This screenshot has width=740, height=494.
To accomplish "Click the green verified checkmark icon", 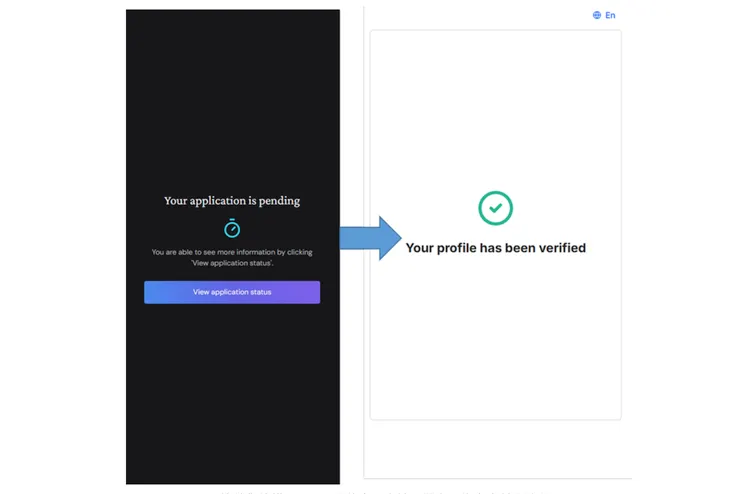I will pos(495,208).
